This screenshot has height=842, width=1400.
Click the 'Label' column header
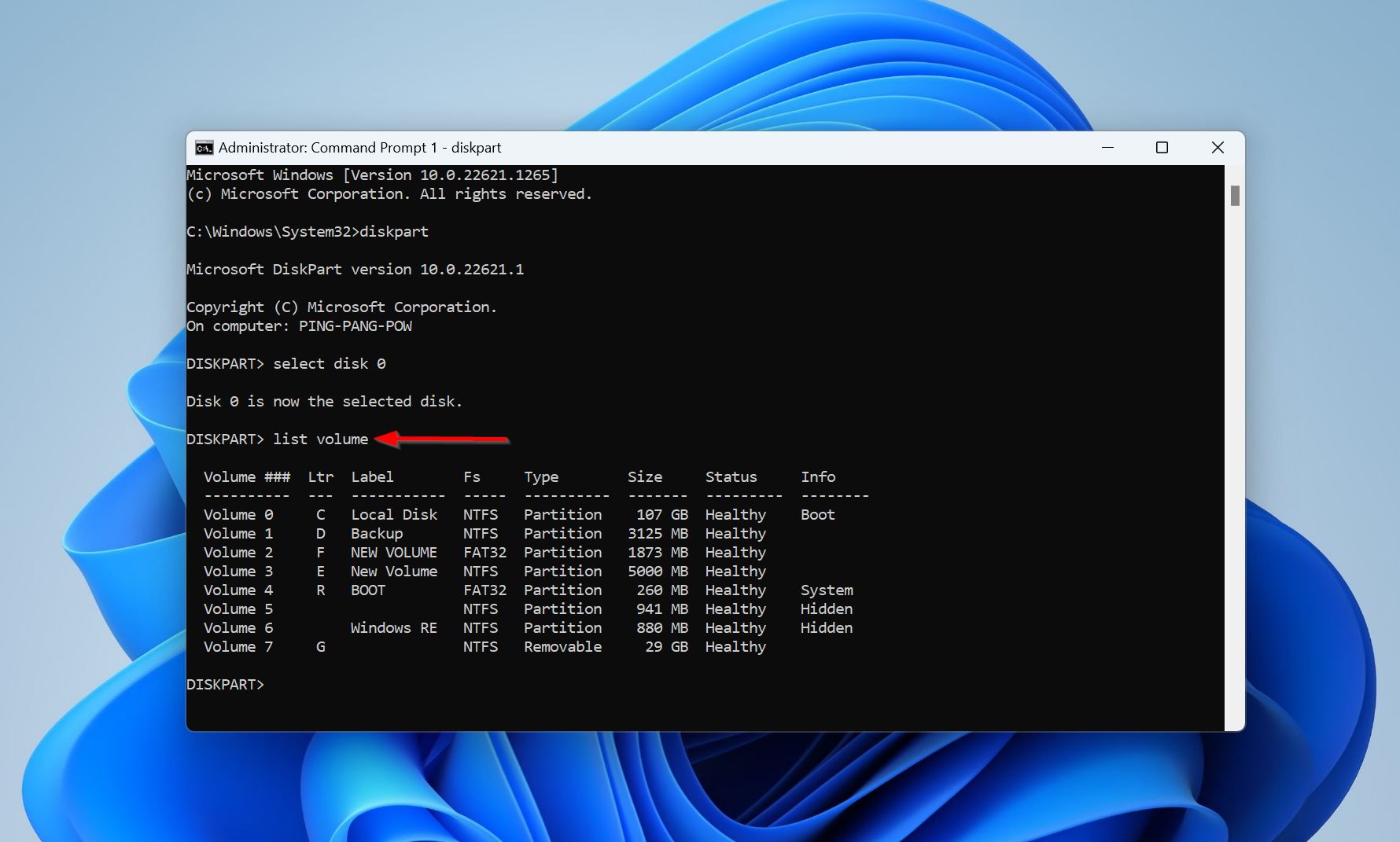[x=372, y=477]
